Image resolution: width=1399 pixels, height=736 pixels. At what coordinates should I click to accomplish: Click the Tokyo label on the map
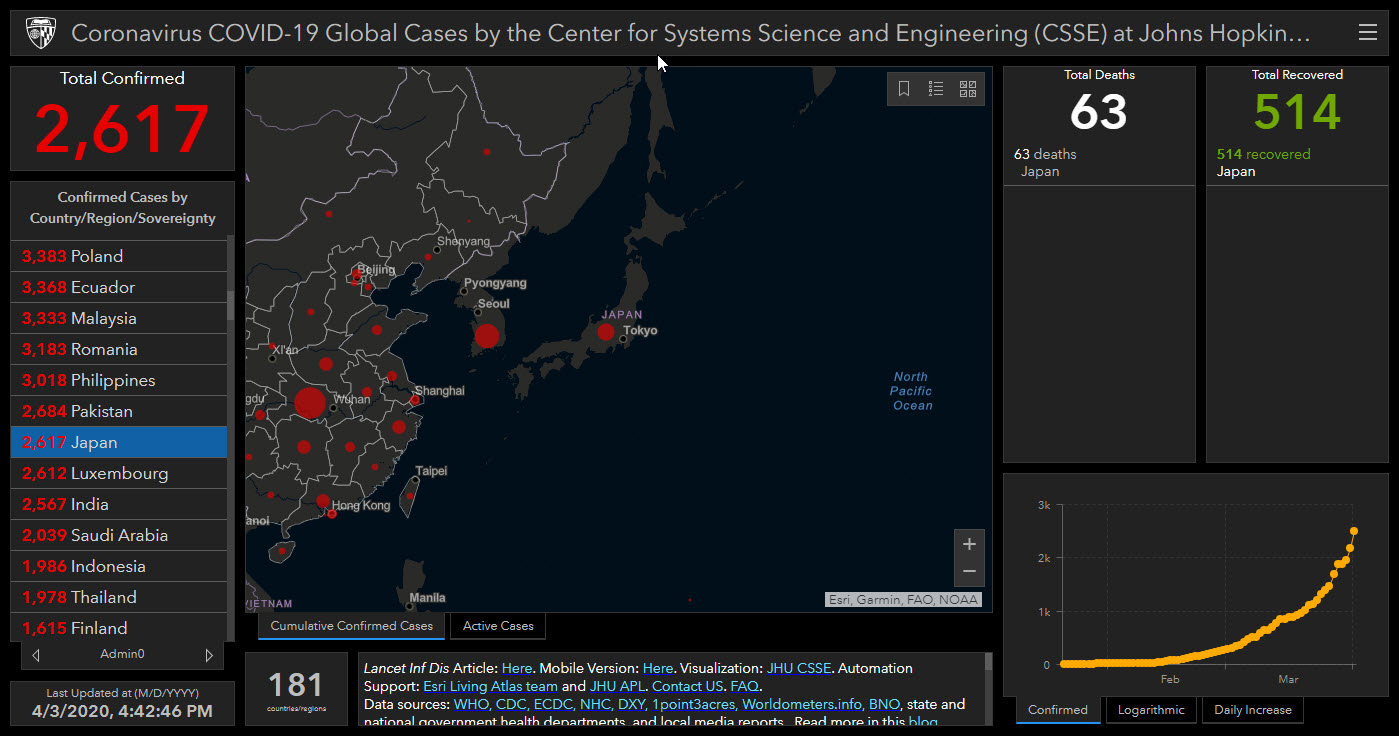click(640, 331)
